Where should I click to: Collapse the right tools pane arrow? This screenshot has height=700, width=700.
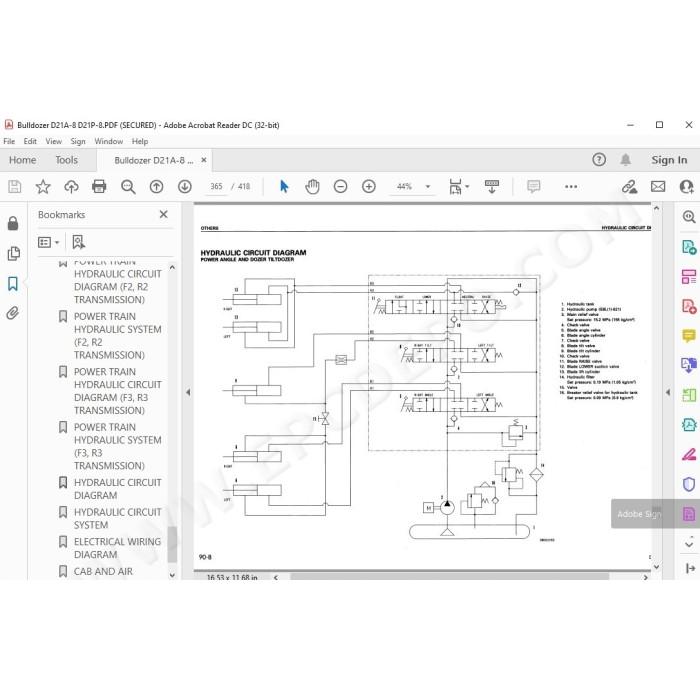pyautogui.click(x=667, y=392)
